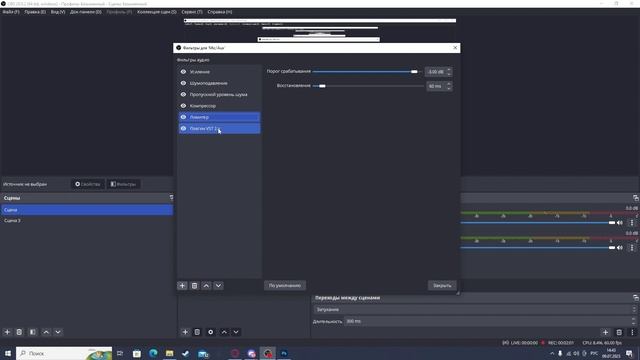Viewport: 640px width, 360px height.
Task: Move the selected filter down in the list
Action: tap(218, 286)
